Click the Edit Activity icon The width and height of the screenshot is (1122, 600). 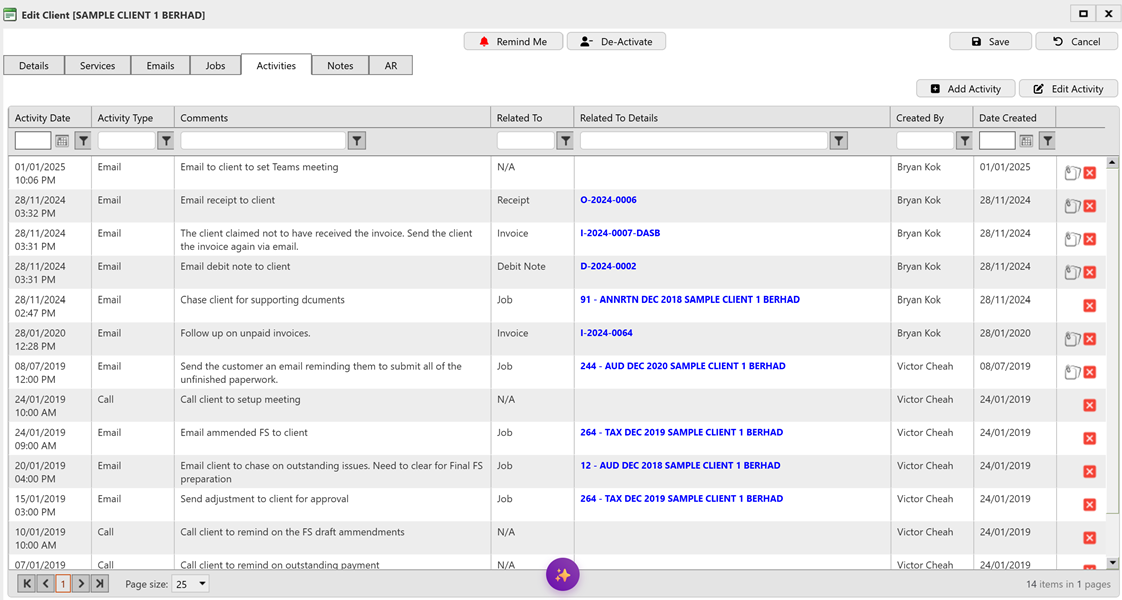(1037, 88)
